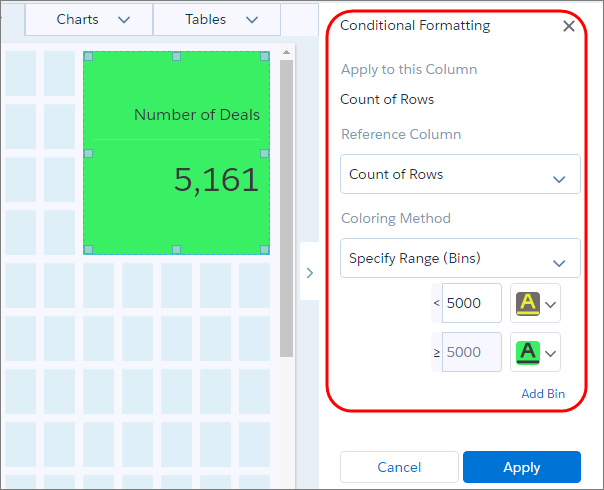Click the top-left resize handle of the green widget
This screenshot has height=490, width=604.
click(88, 57)
